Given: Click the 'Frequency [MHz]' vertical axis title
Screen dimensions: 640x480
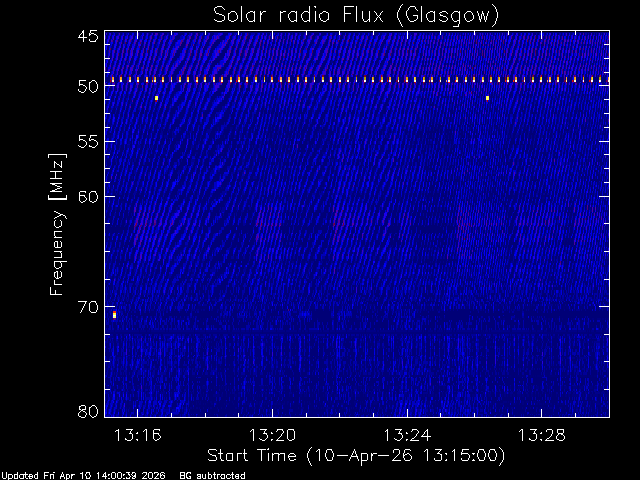Looking at the screenshot, I should click(x=57, y=224).
